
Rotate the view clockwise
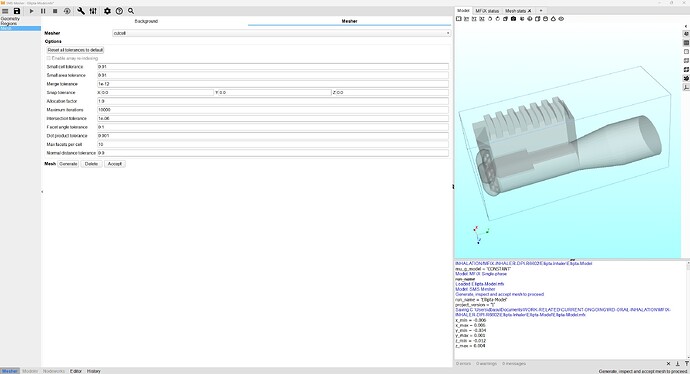498,19
